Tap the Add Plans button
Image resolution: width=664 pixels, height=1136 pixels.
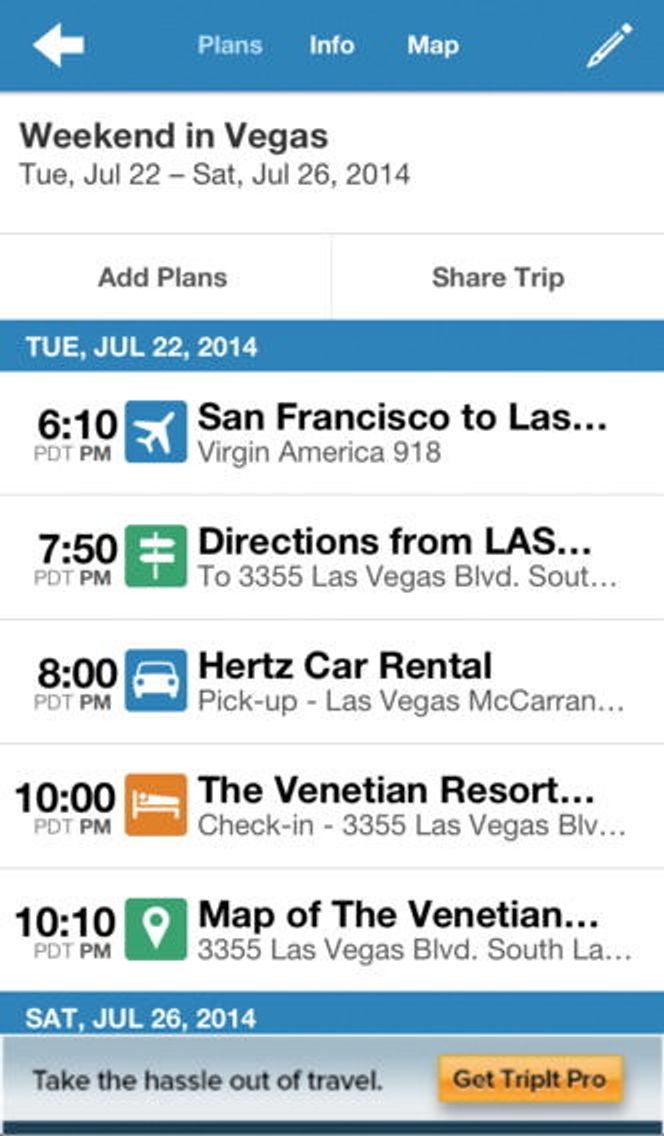[x=163, y=277]
